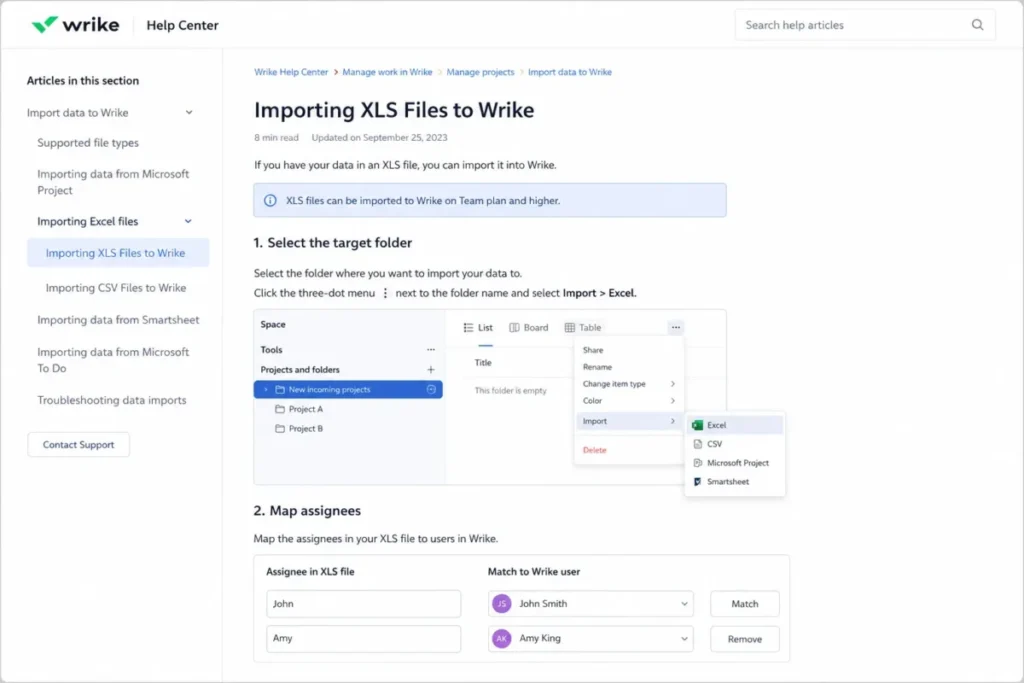Open the three-dot more menu beside Table

tap(675, 327)
